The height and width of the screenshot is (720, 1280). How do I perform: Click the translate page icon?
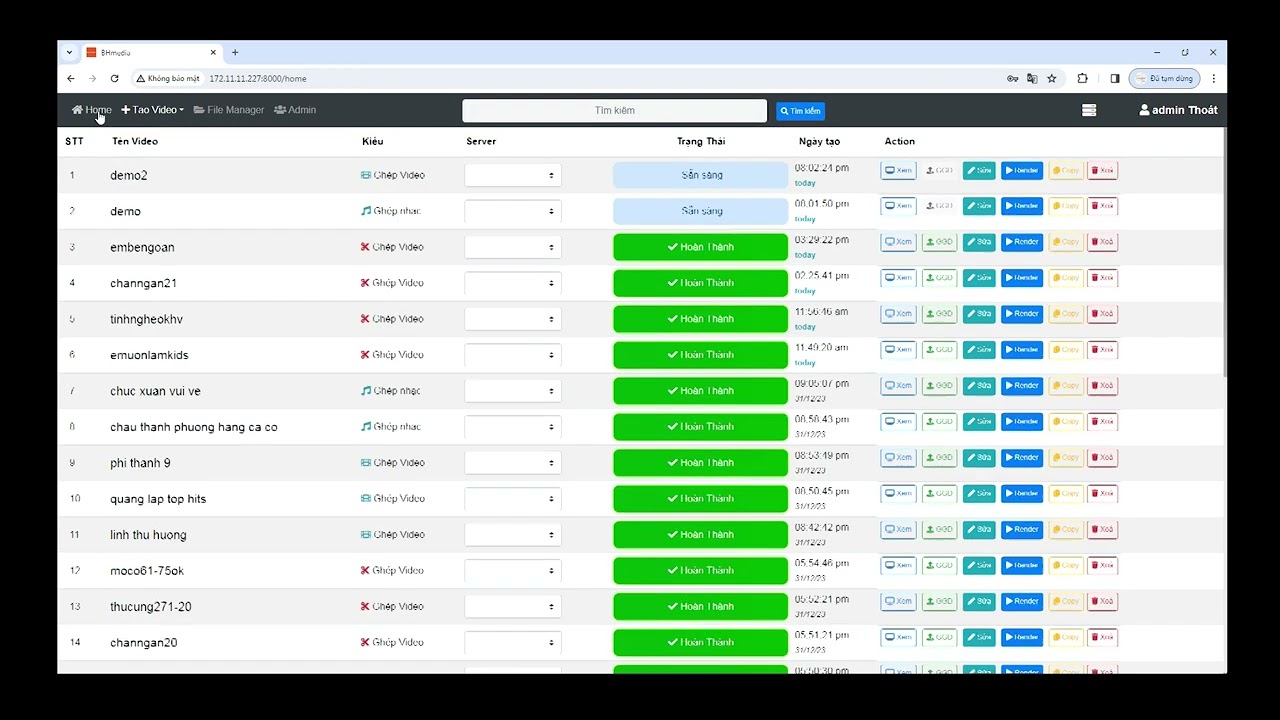click(x=1032, y=78)
